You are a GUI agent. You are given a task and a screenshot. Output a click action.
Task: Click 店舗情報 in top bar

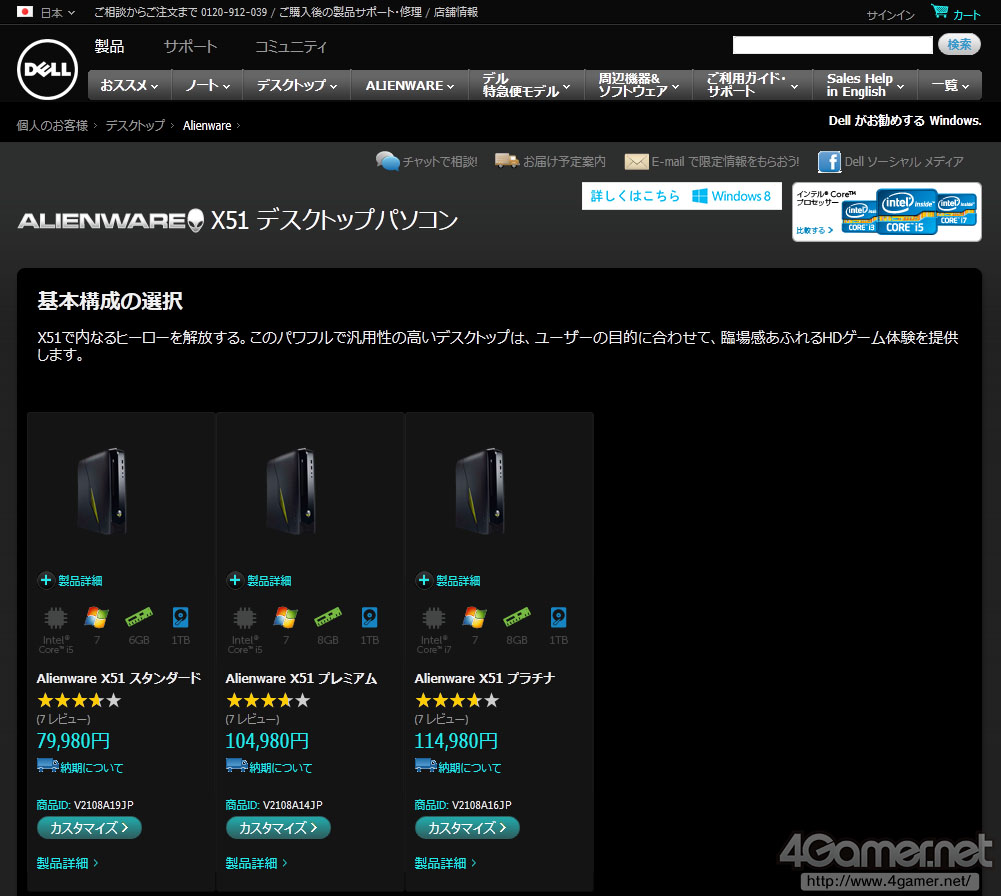point(456,12)
